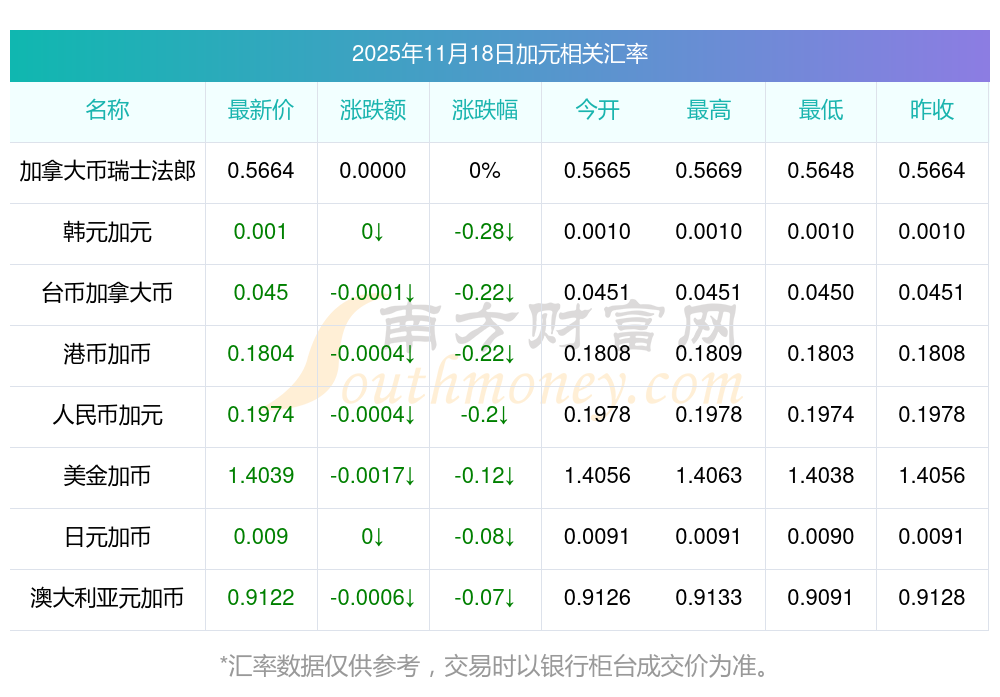Open the 澳大利亚元加币 currency pair
Screen dimensions: 1000x697
pos(107,599)
